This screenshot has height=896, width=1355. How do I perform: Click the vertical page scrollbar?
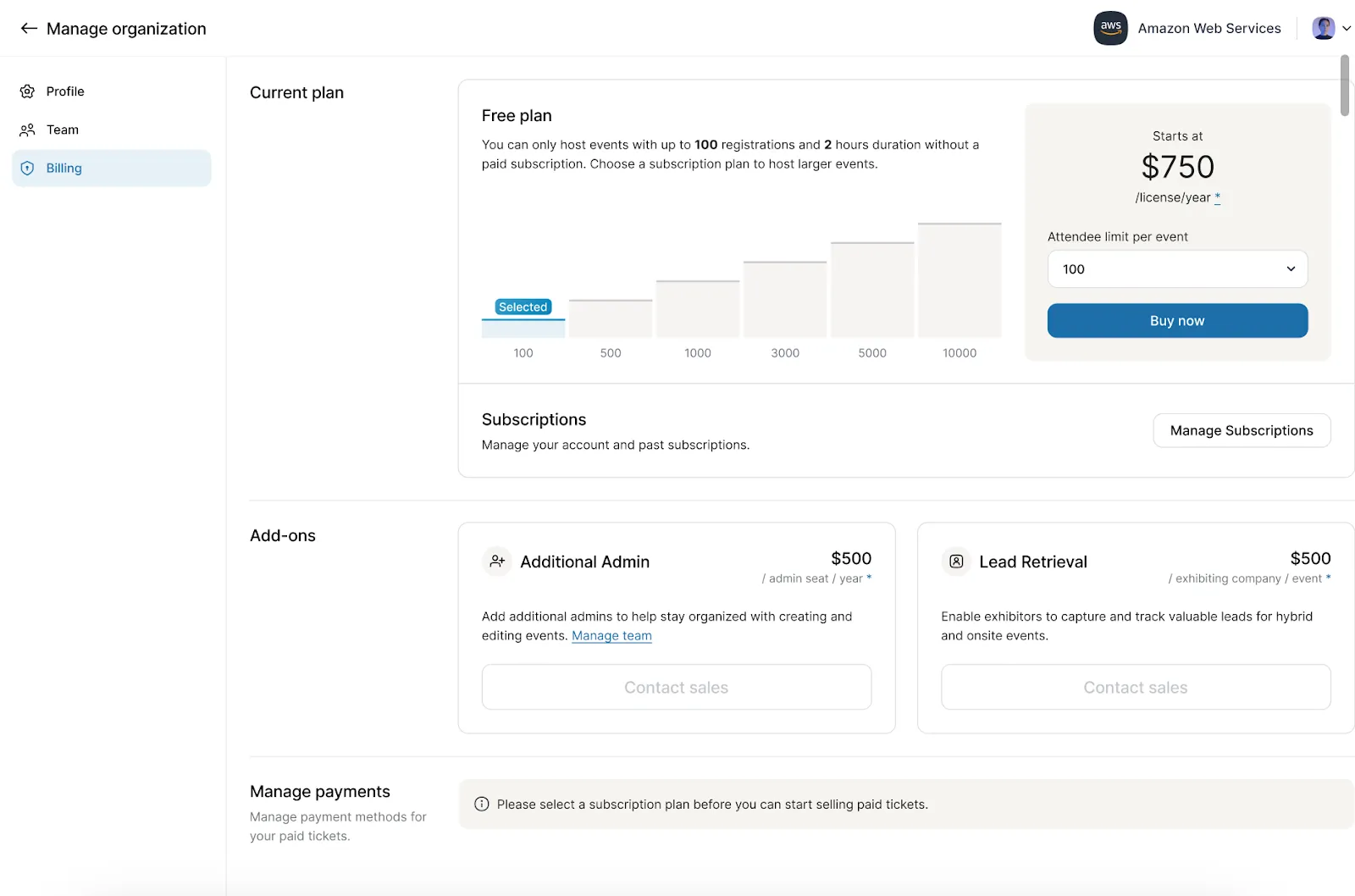click(x=1344, y=85)
